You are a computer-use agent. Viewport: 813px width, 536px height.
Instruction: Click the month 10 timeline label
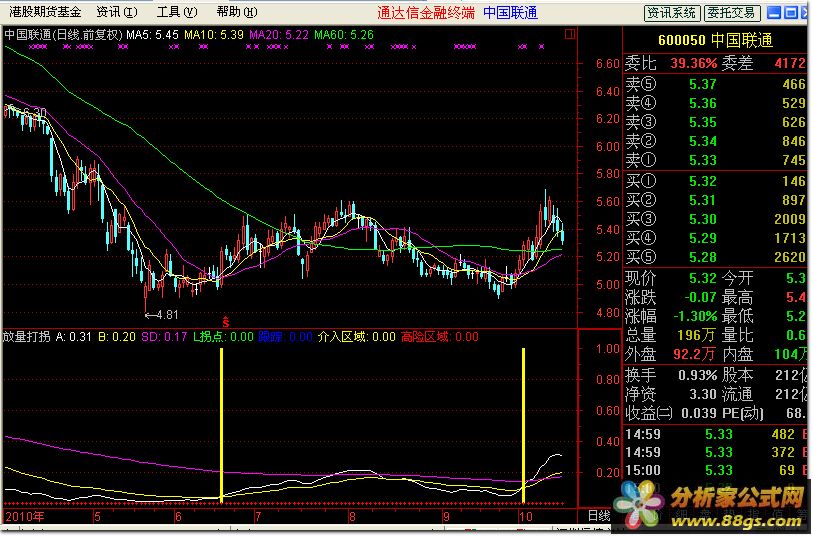pyautogui.click(x=525, y=516)
